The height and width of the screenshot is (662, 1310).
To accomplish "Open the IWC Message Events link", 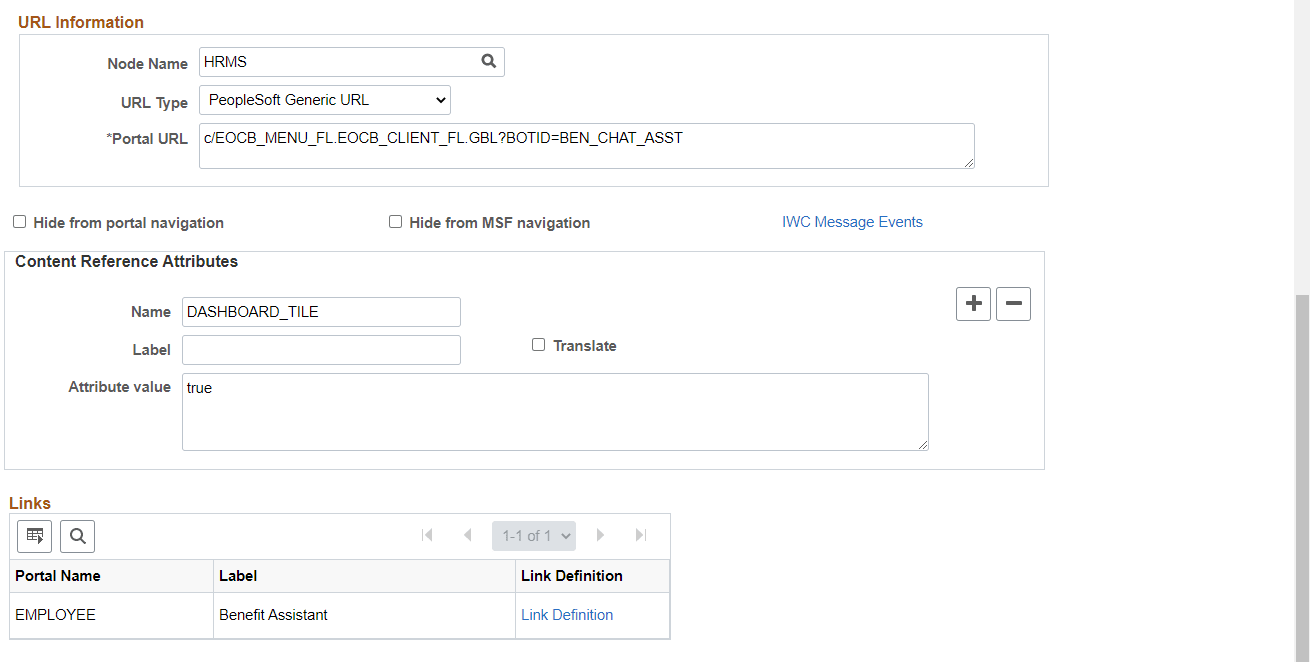I will pos(852,221).
